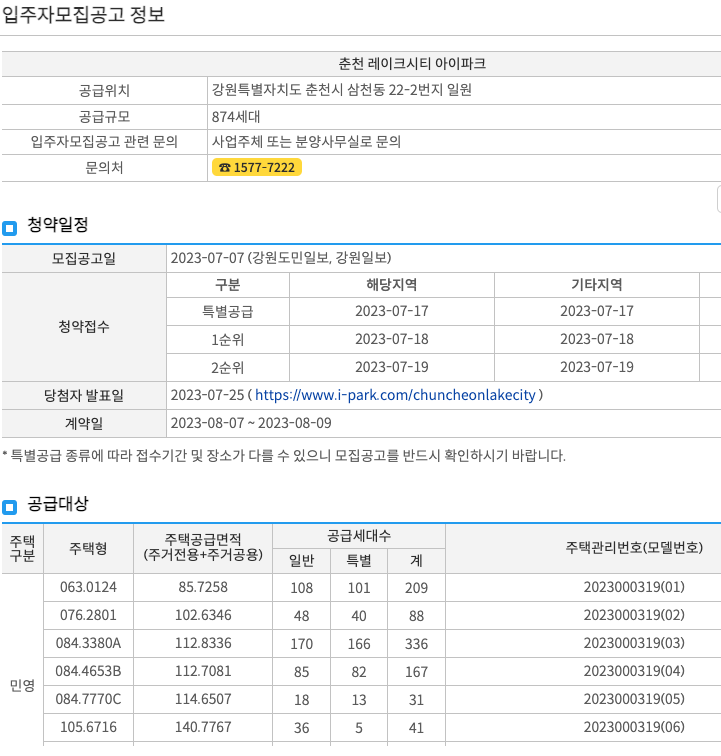Click the 874세대 supply scale value
The height and width of the screenshot is (756, 721).
pyautogui.click(x=236, y=116)
